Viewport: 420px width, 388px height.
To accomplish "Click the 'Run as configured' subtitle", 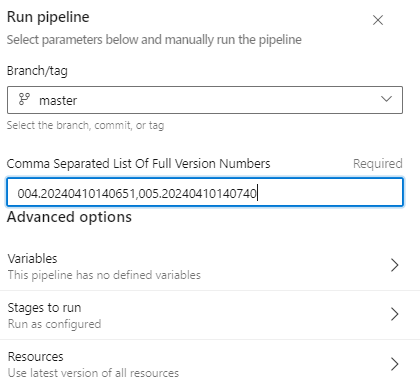I will [54, 324].
